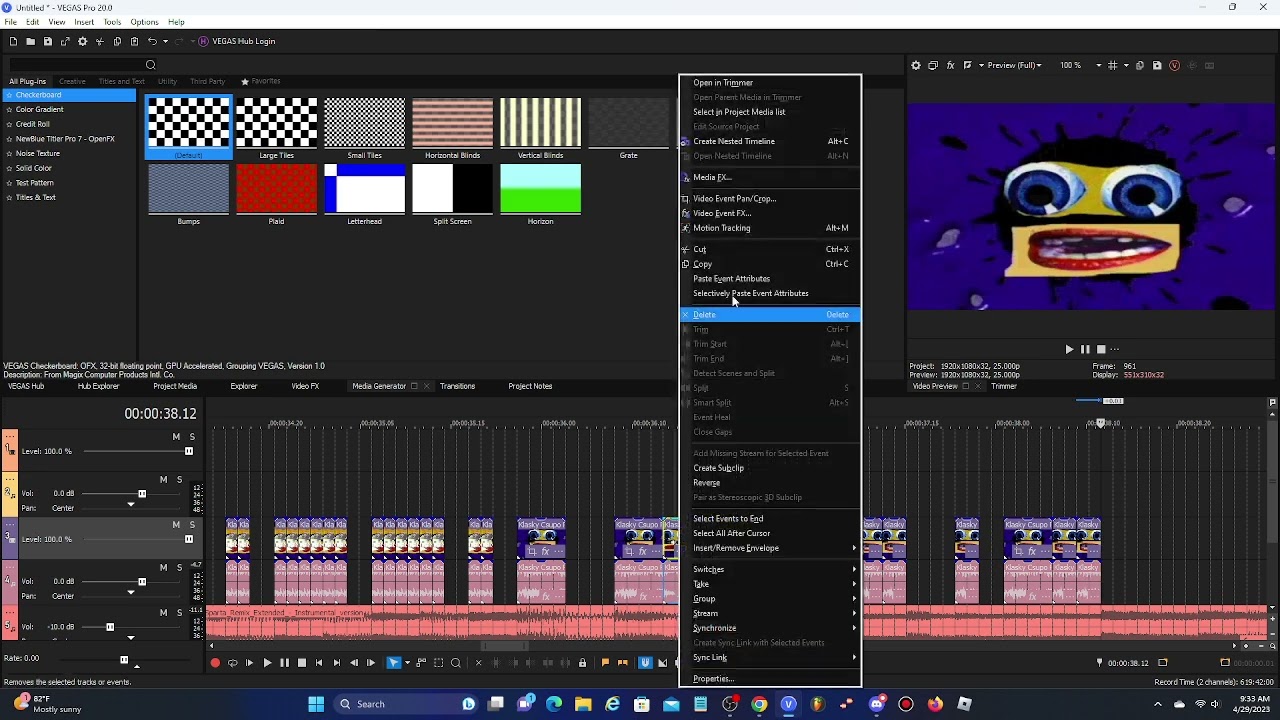
Task: Select the Horizon preset thumbnail
Action: coord(540,190)
